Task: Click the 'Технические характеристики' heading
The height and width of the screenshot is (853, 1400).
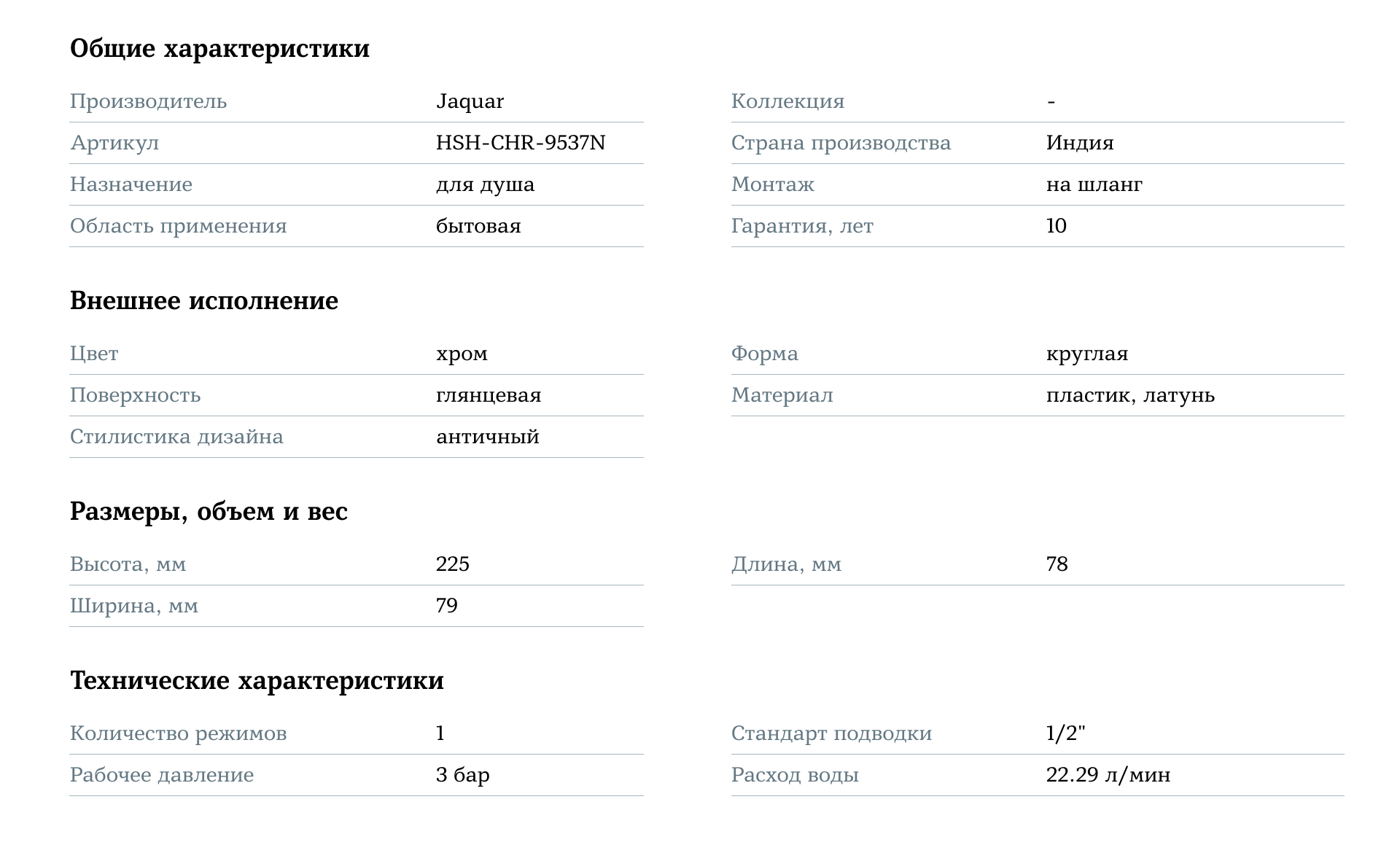Action: (257, 681)
